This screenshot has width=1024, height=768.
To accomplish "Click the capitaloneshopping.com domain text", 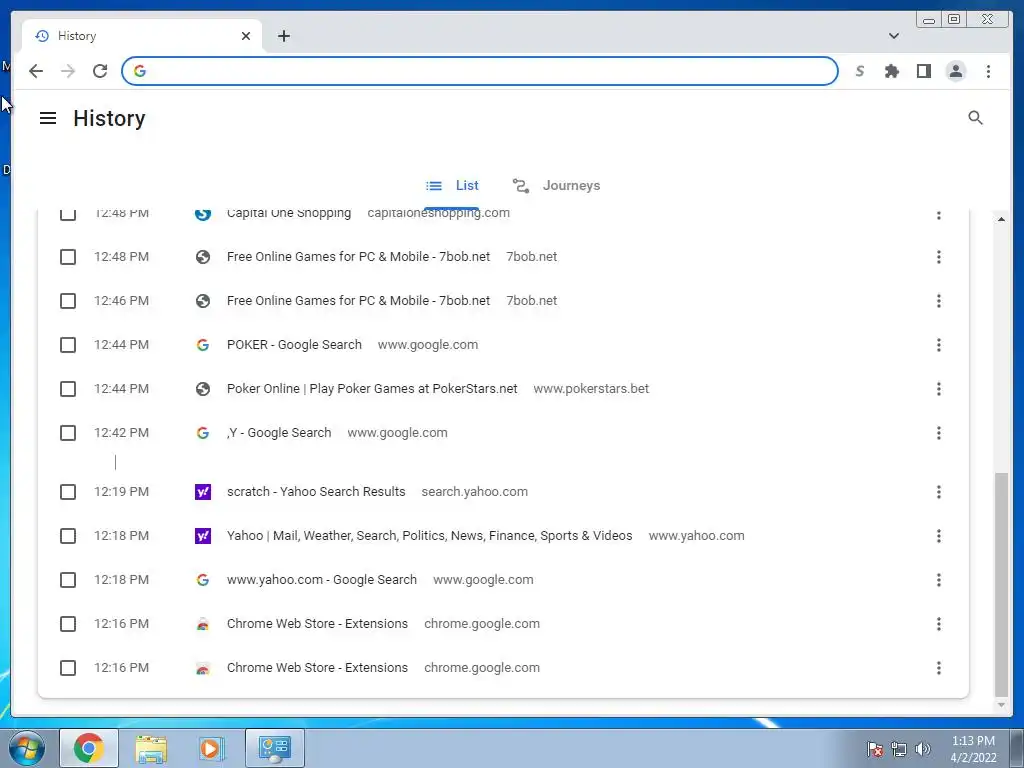I will (438, 213).
